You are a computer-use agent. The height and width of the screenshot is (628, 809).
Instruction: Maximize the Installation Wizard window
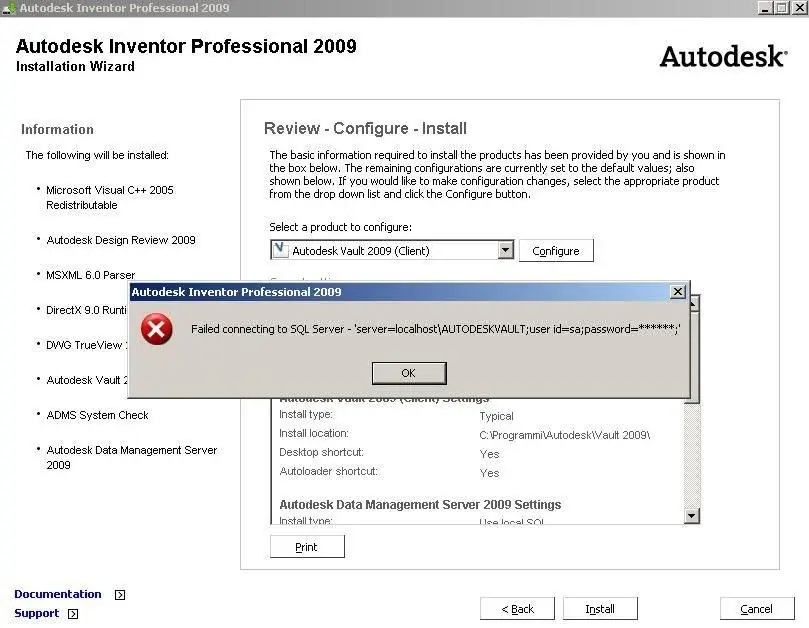click(x=780, y=8)
